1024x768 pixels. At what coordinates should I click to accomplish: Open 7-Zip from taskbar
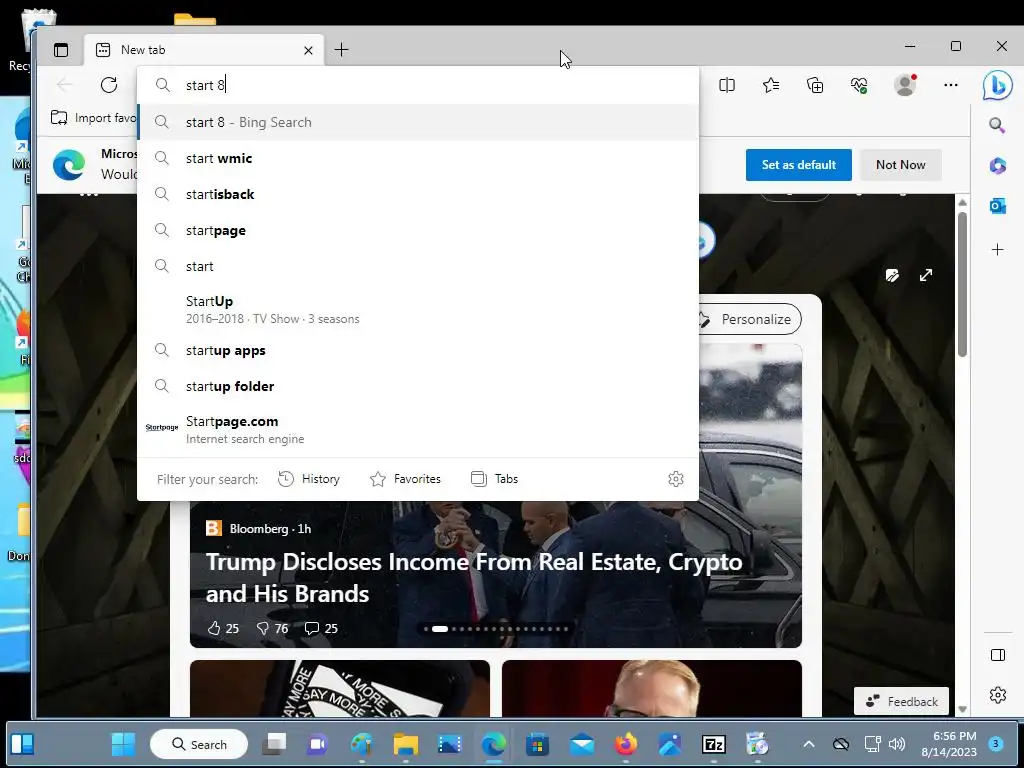tap(714, 744)
